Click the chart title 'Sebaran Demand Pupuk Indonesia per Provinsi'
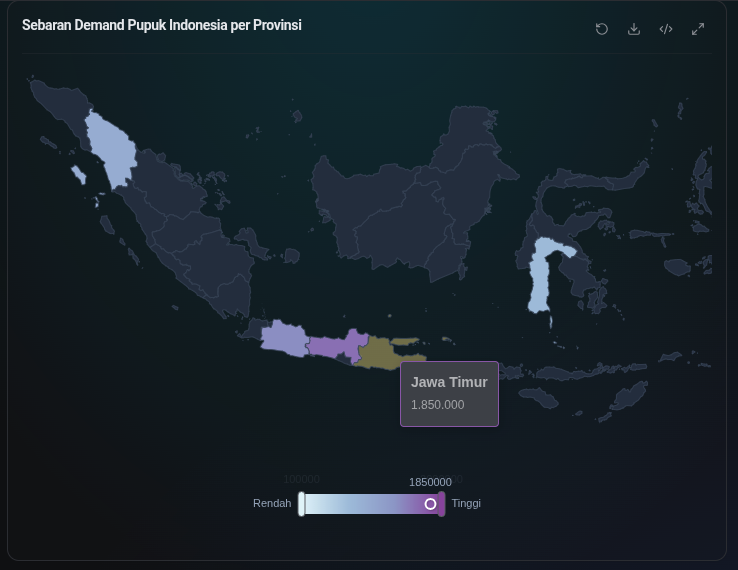The height and width of the screenshot is (570, 738). (162, 25)
